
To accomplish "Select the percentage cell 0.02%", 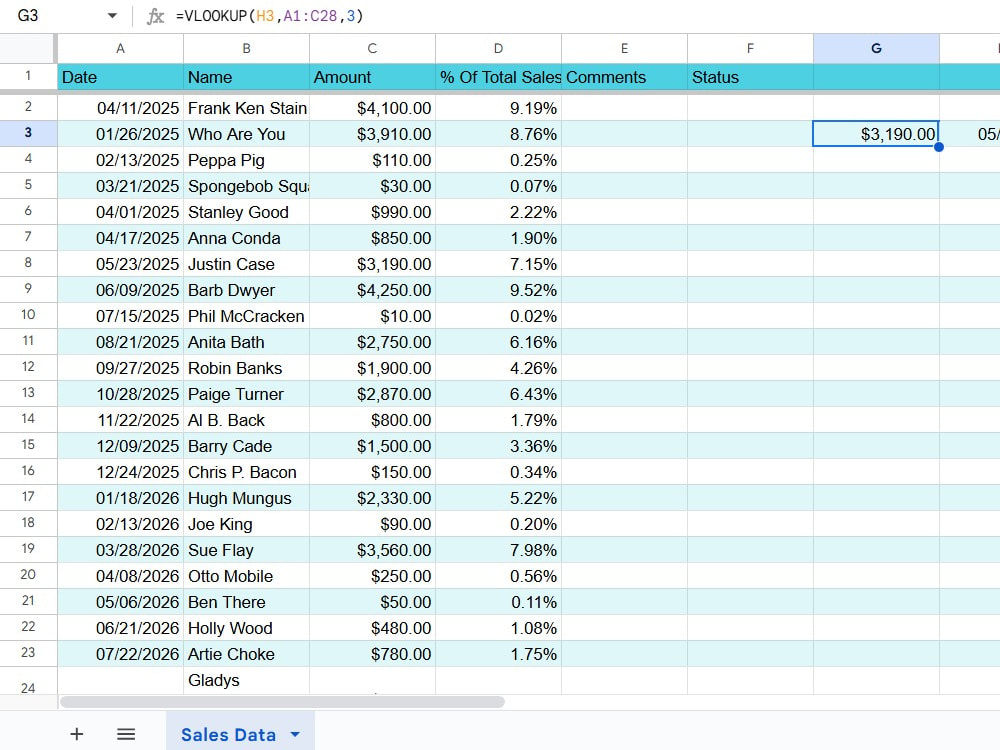I will coord(498,316).
